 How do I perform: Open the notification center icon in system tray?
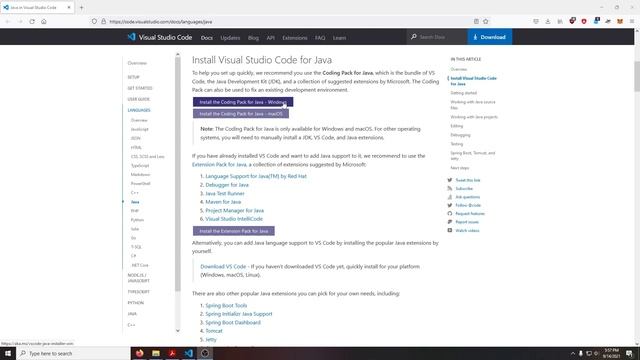tap(629, 353)
